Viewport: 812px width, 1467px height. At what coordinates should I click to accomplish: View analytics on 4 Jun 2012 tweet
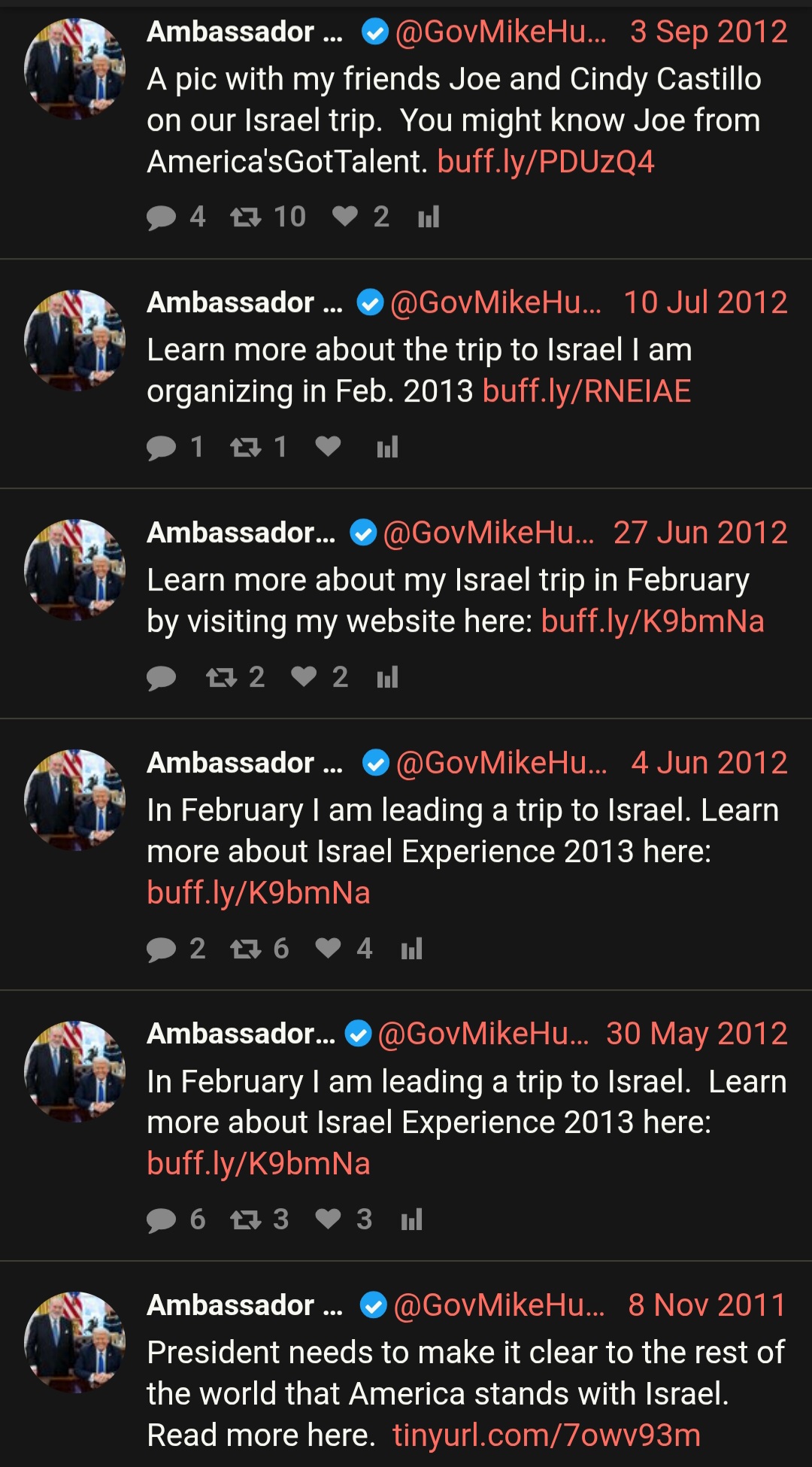click(x=411, y=949)
